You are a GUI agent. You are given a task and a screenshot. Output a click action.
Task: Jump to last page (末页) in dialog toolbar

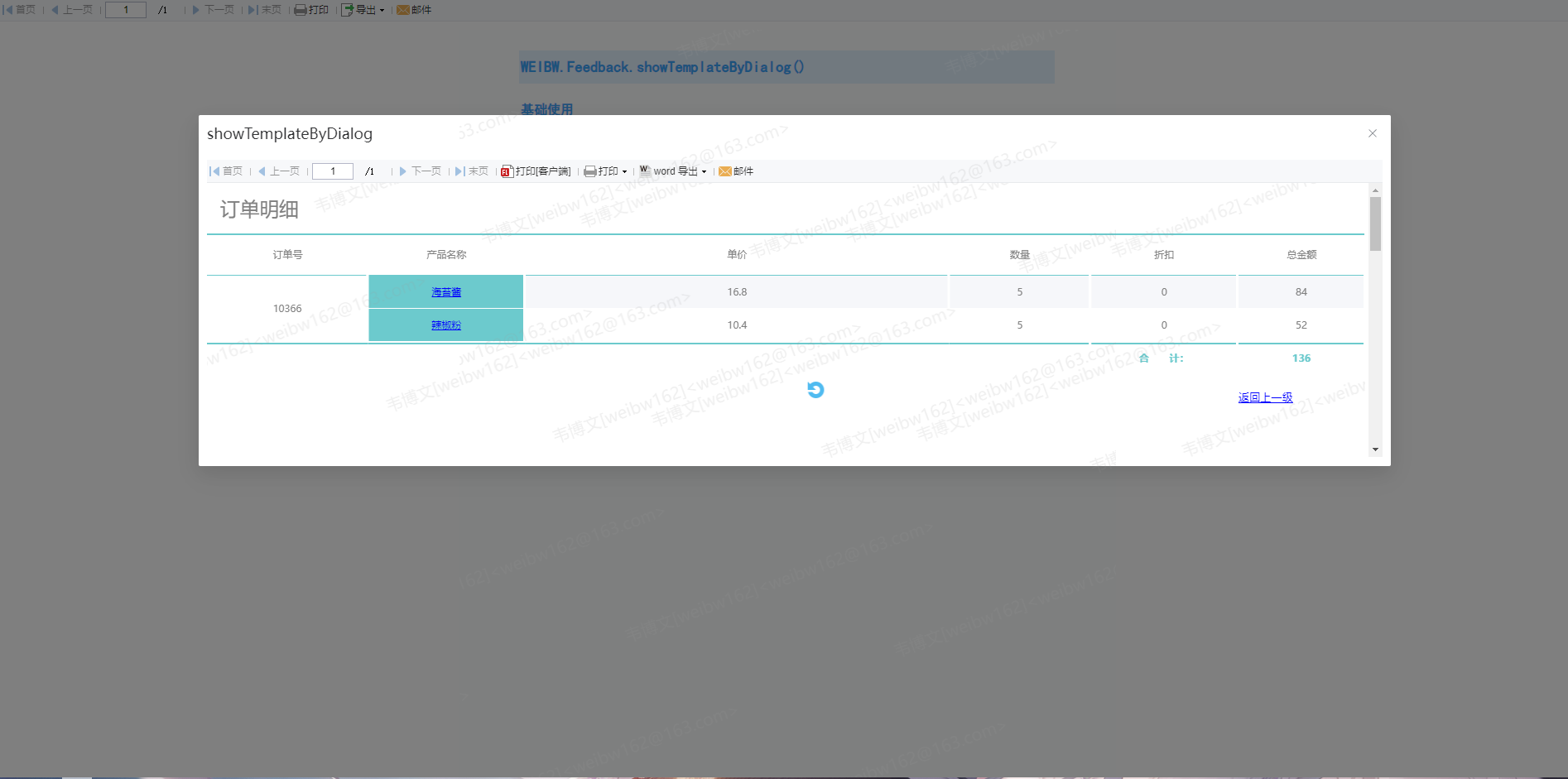[472, 171]
